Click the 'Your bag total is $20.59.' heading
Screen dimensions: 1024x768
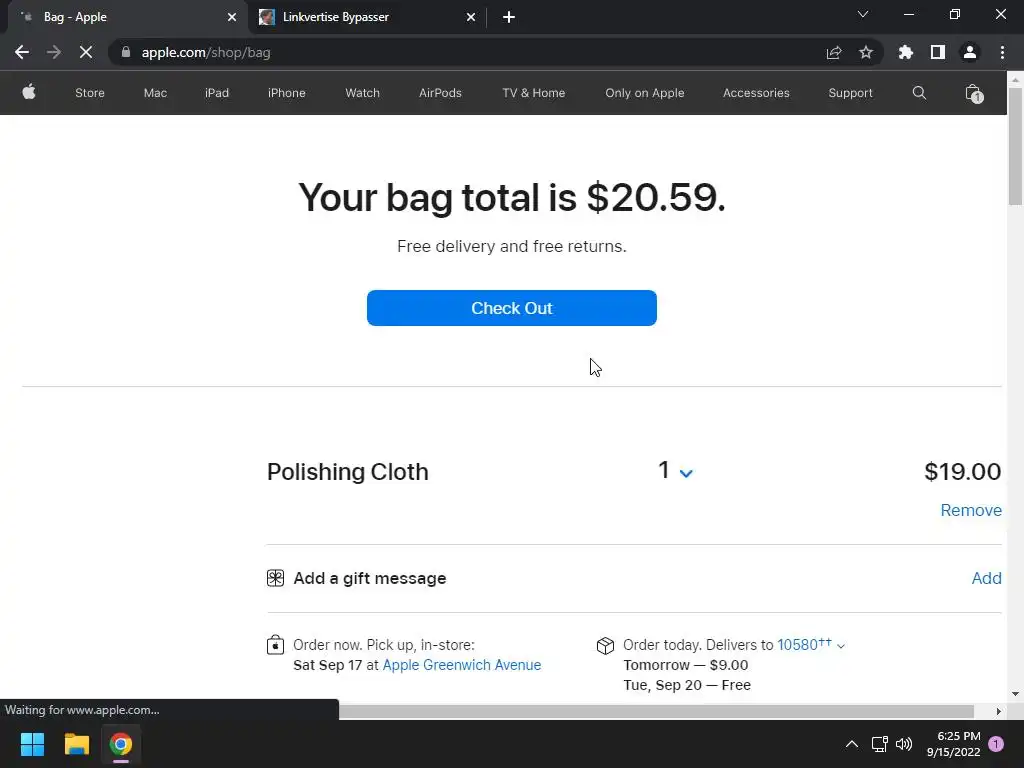point(512,197)
